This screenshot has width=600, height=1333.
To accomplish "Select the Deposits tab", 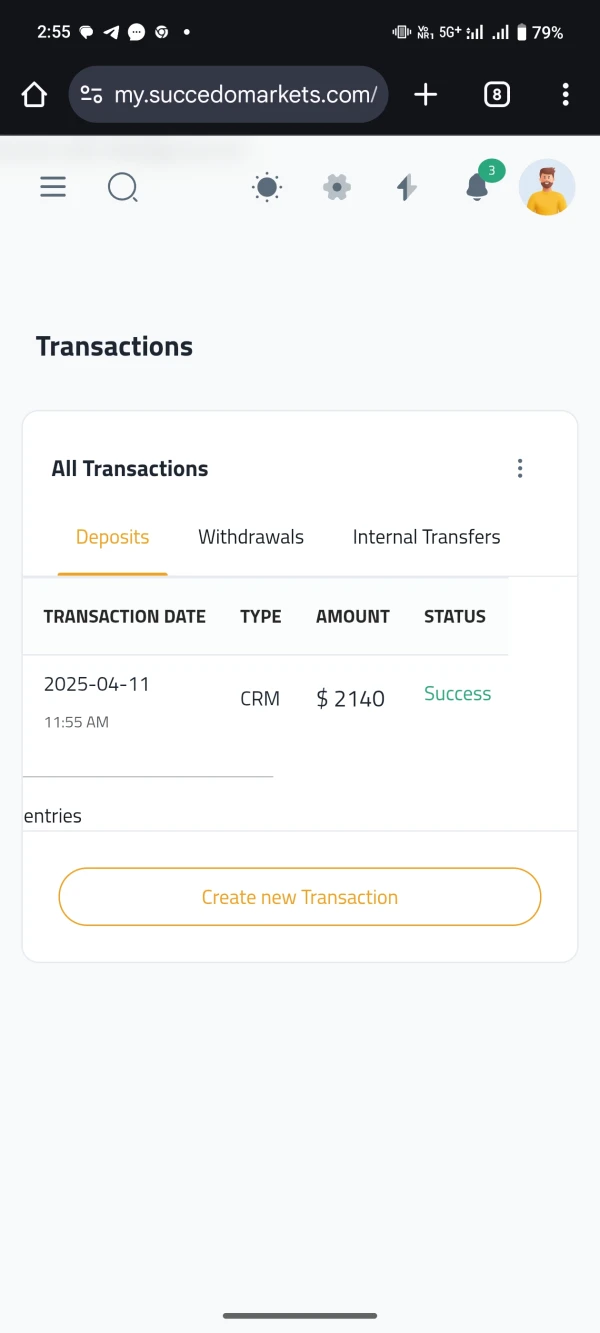I will (112, 537).
